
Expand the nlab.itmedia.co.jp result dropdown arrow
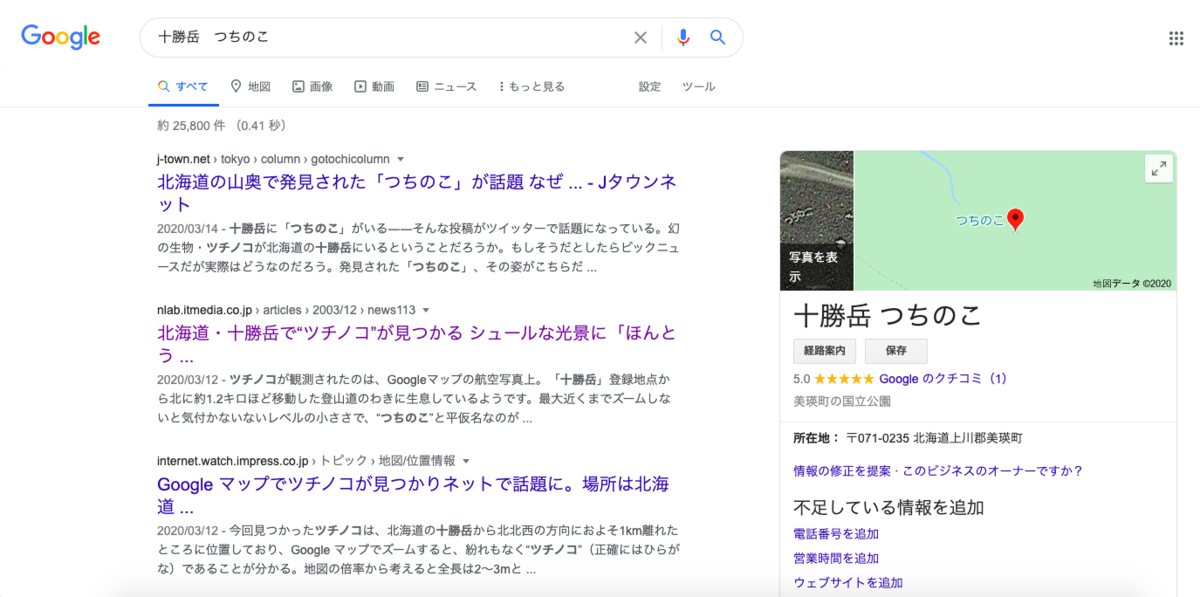pyautogui.click(x=426, y=310)
